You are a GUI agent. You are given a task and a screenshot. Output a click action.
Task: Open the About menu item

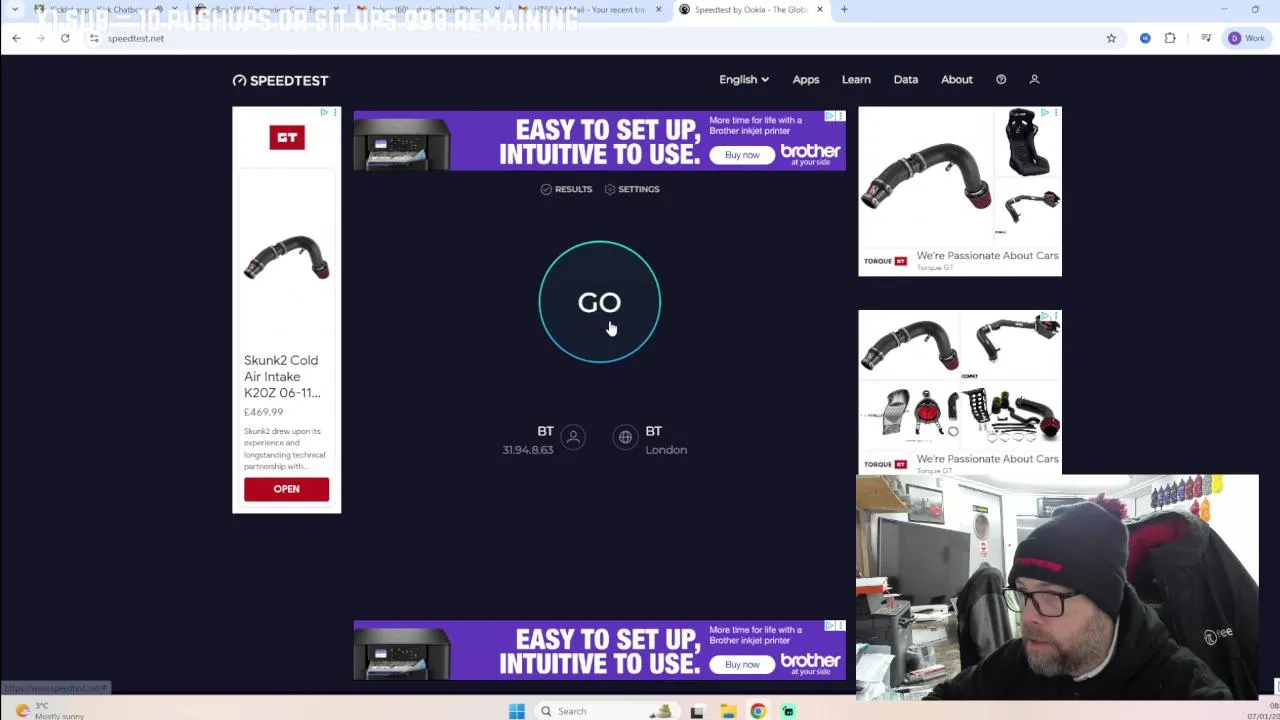coord(957,79)
